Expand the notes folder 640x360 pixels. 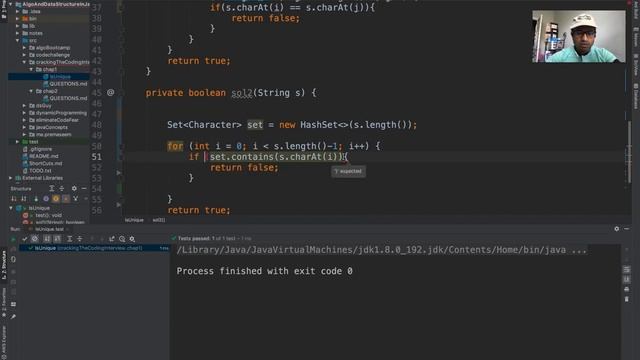18,33
